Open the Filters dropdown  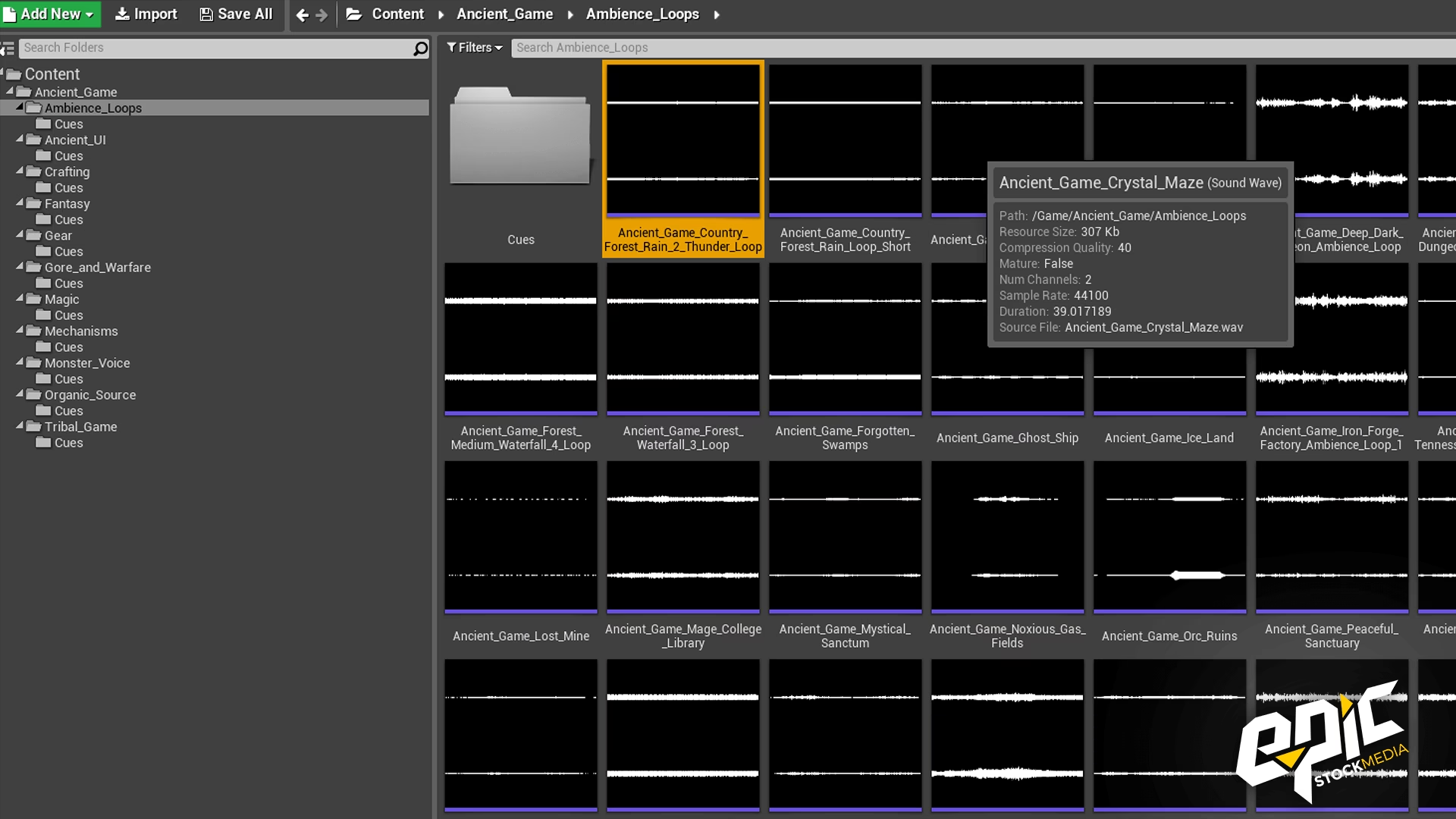pyautogui.click(x=475, y=48)
